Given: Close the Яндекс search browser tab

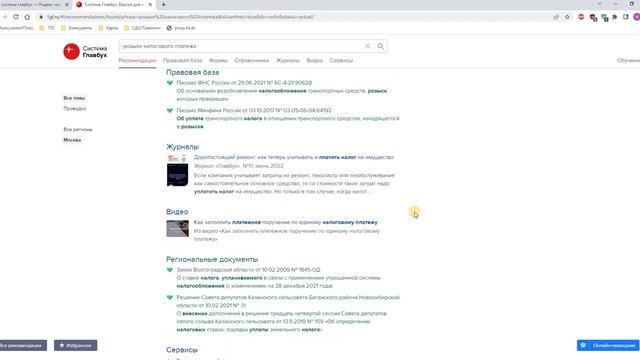Looking at the screenshot, I should pos(67,4).
